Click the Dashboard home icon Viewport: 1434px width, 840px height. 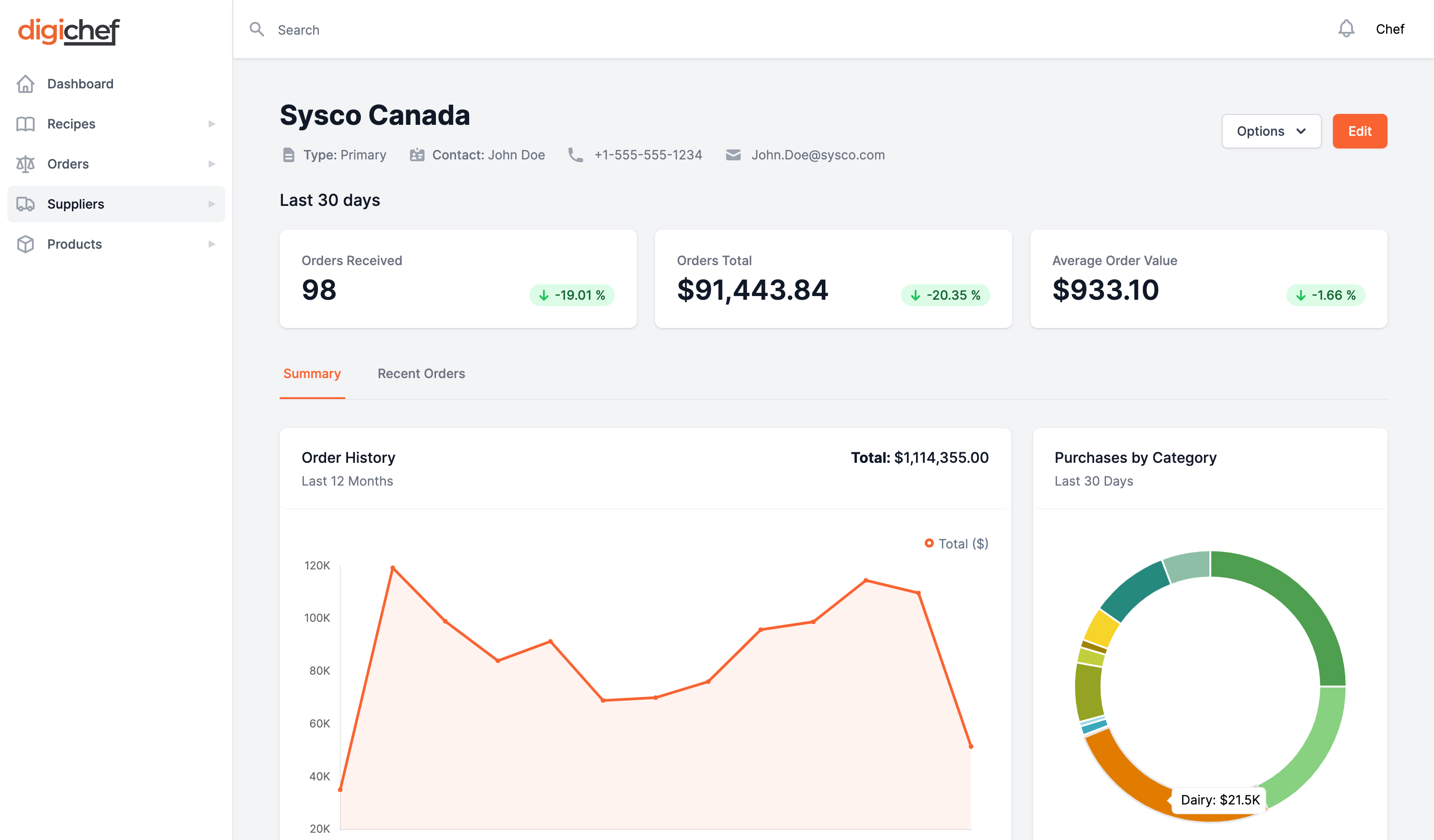26,84
